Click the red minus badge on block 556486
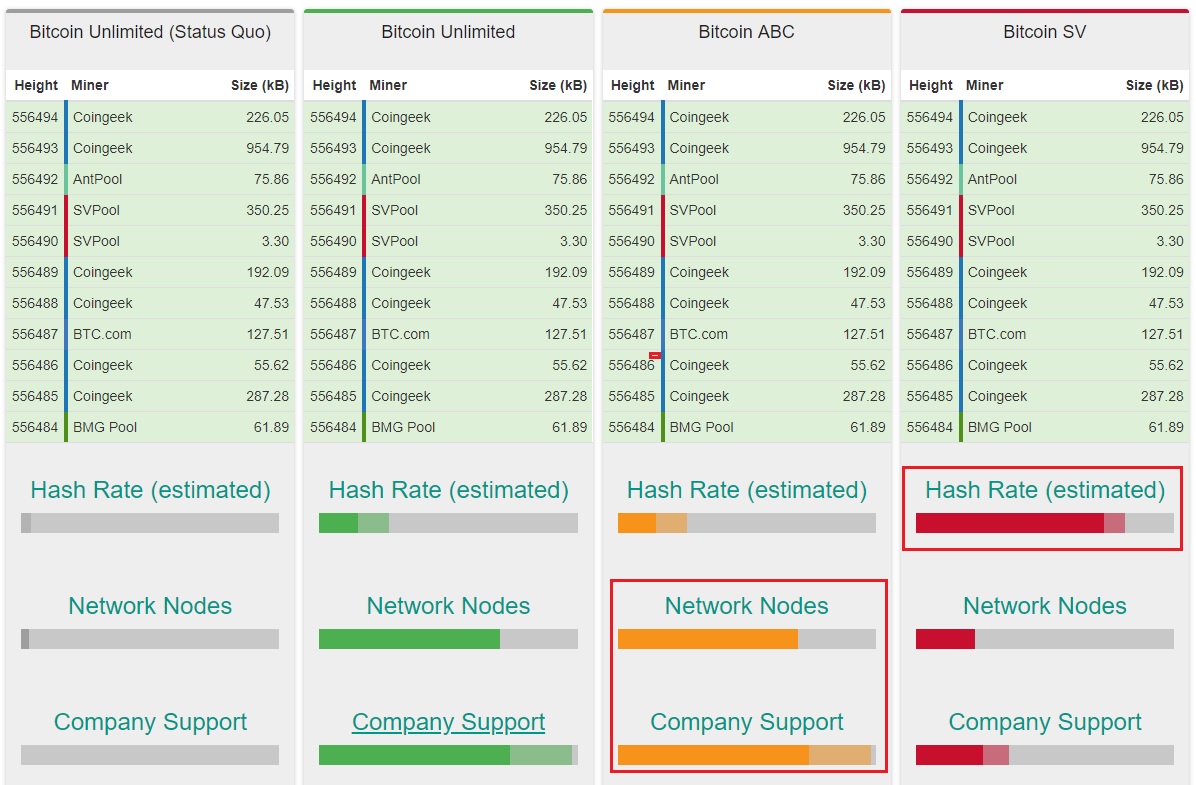 [656, 355]
